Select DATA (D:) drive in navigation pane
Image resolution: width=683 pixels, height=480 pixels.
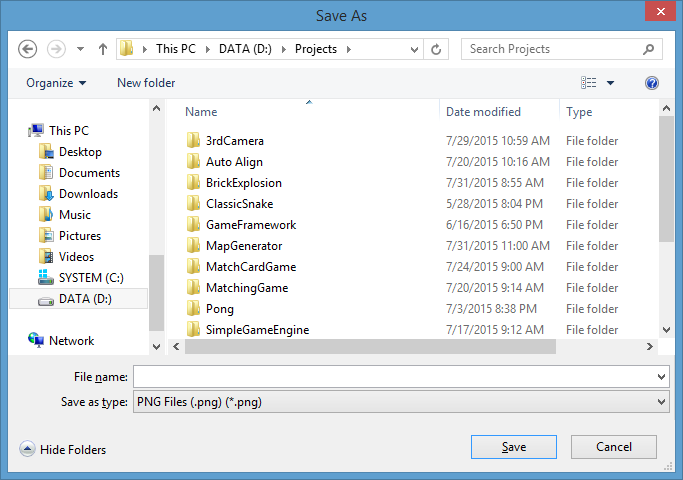(78, 299)
